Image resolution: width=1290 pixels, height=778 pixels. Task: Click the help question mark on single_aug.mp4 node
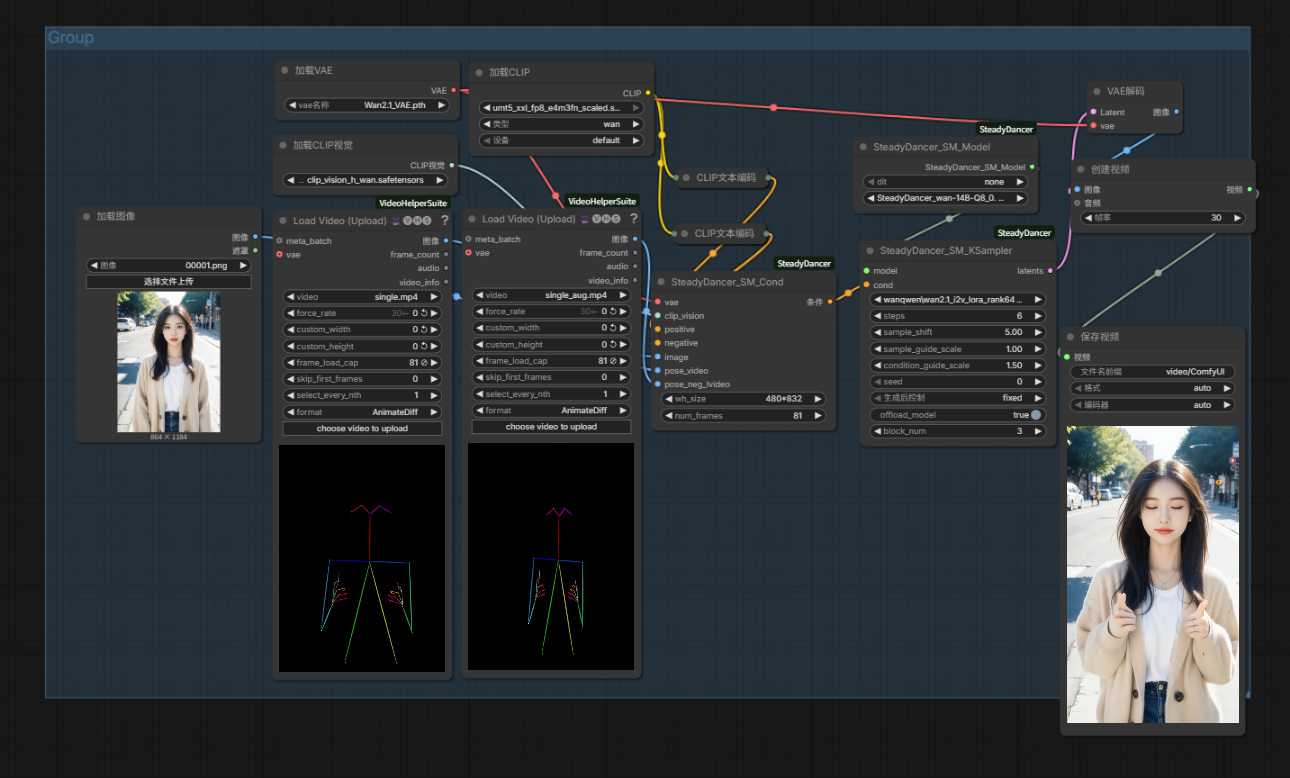[x=633, y=219]
